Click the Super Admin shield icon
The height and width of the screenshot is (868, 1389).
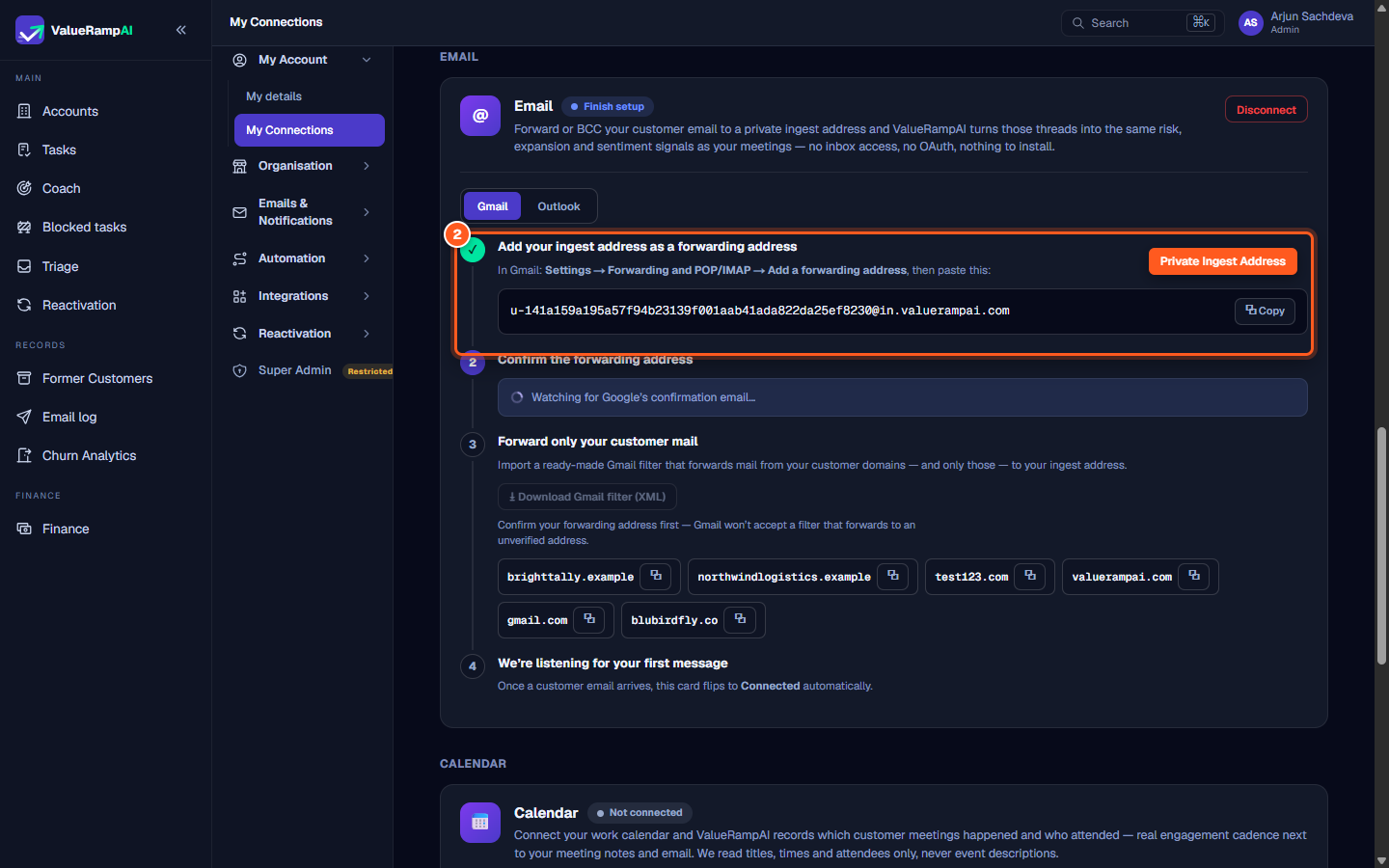[x=240, y=370]
